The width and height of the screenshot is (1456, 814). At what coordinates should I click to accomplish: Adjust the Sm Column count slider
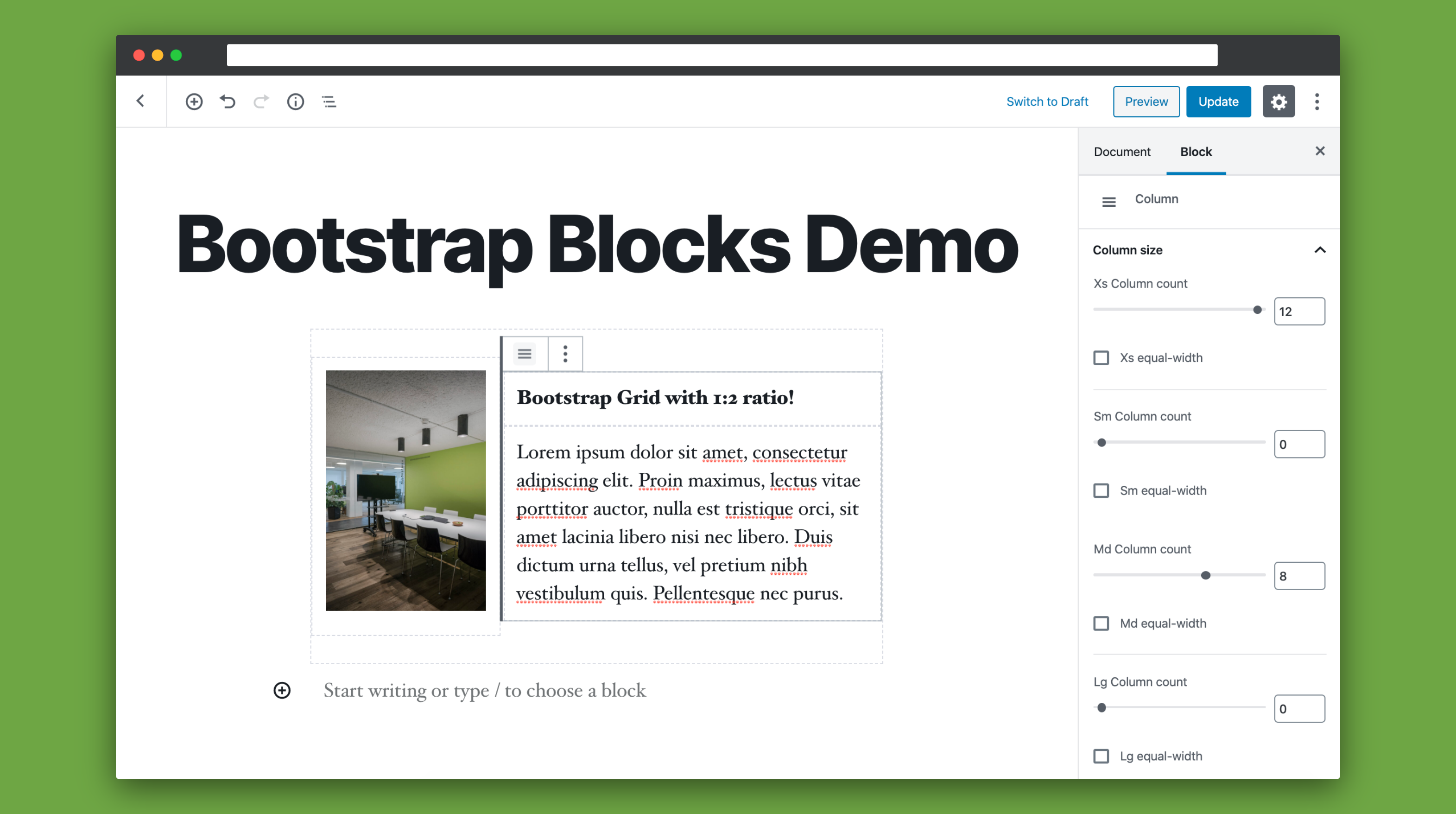[1179, 443]
